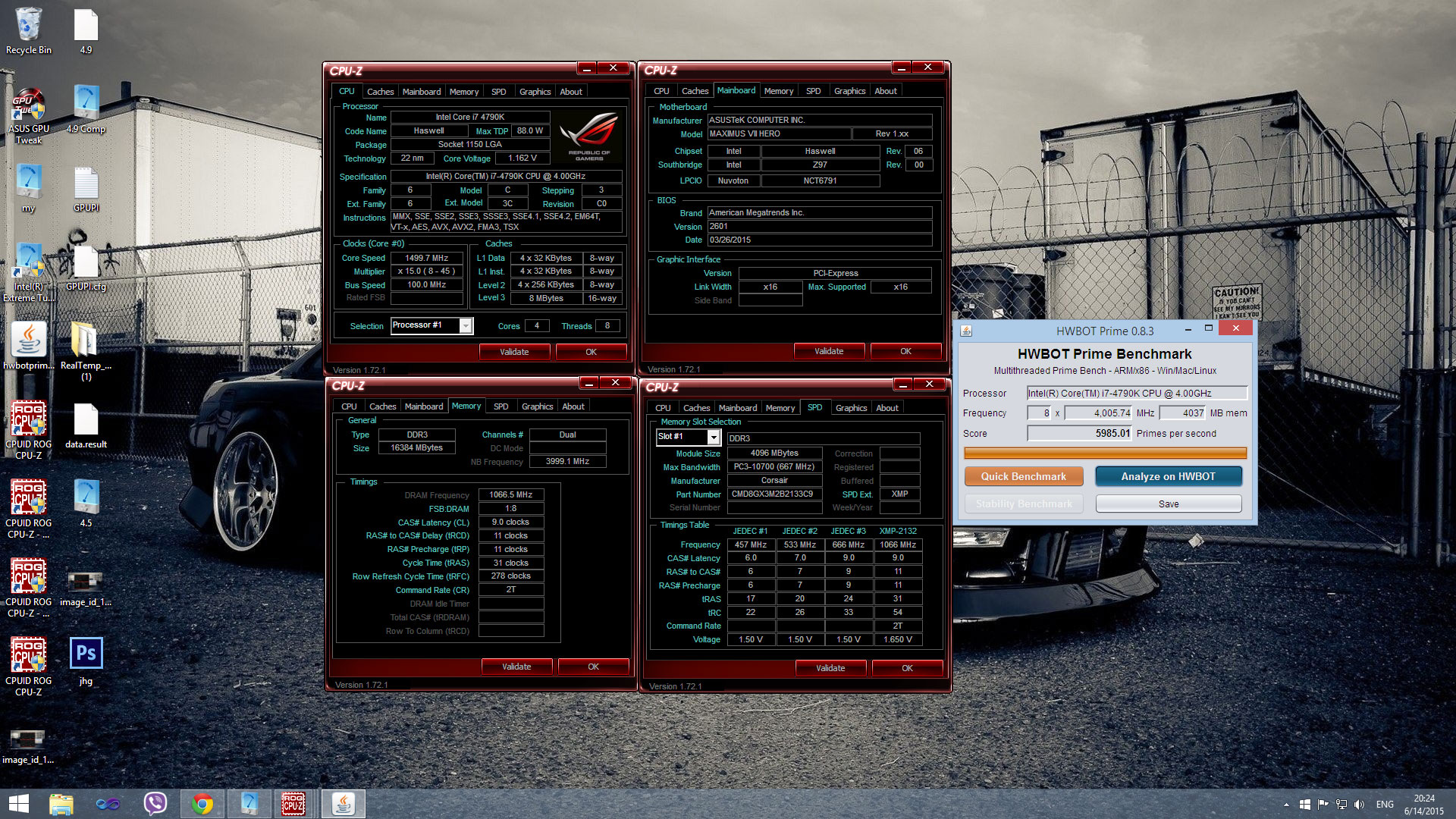Switch to the Java HWBOT taskbar button
The height and width of the screenshot is (819, 1456).
point(344,804)
